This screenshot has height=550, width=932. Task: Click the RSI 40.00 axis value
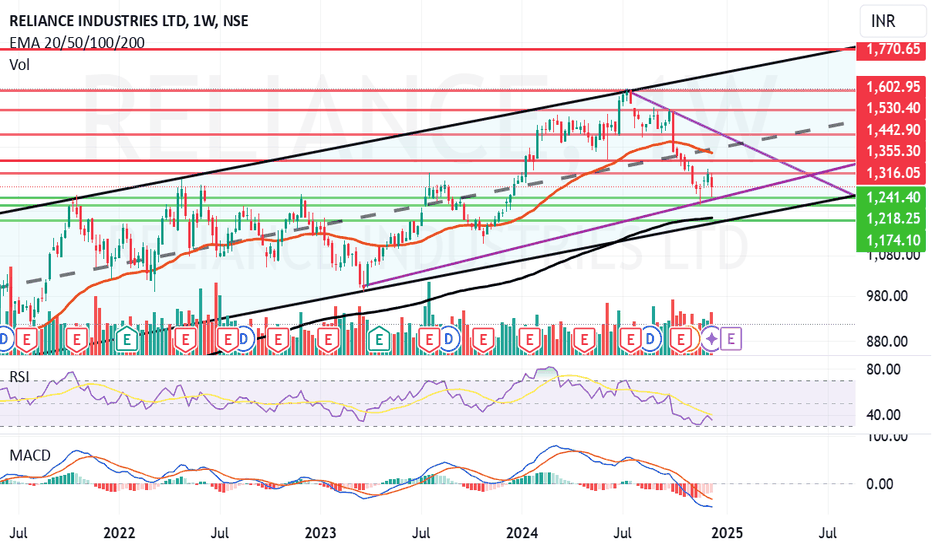tap(883, 414)
